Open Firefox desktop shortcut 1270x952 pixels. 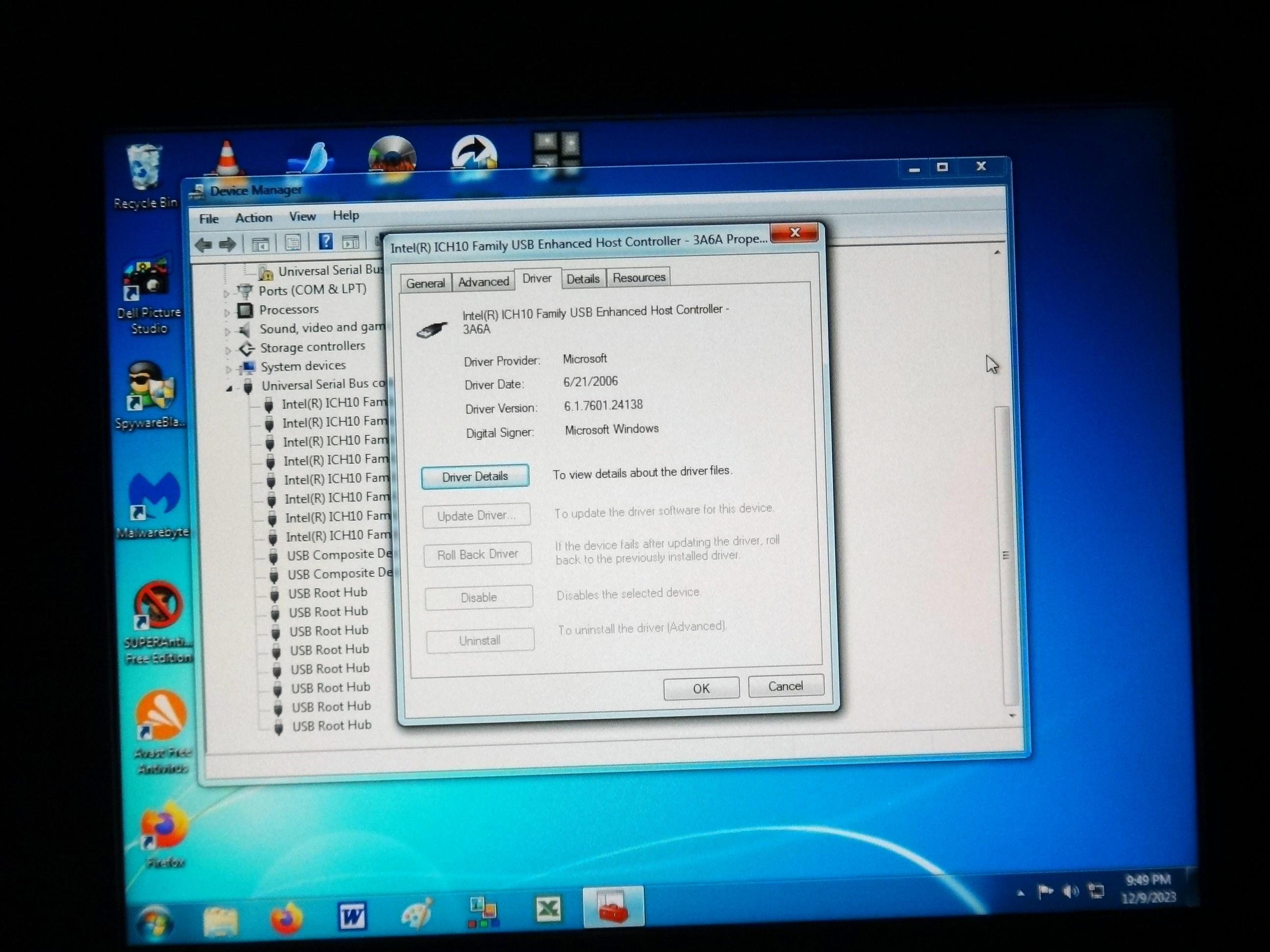pyautogui.click(x=164, y=835)
